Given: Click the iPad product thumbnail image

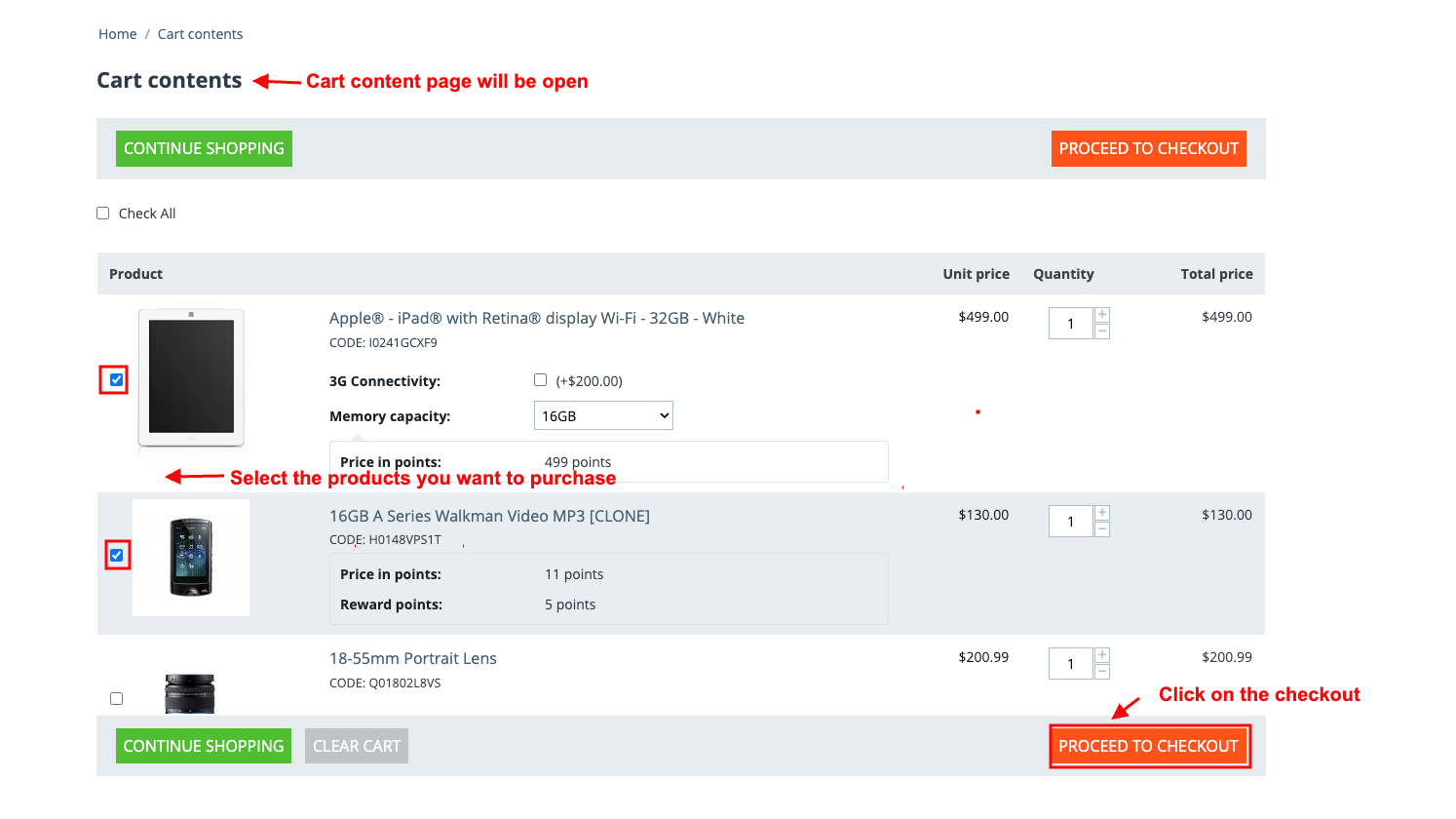Looking at the screenshot, I should click(191, 377).
